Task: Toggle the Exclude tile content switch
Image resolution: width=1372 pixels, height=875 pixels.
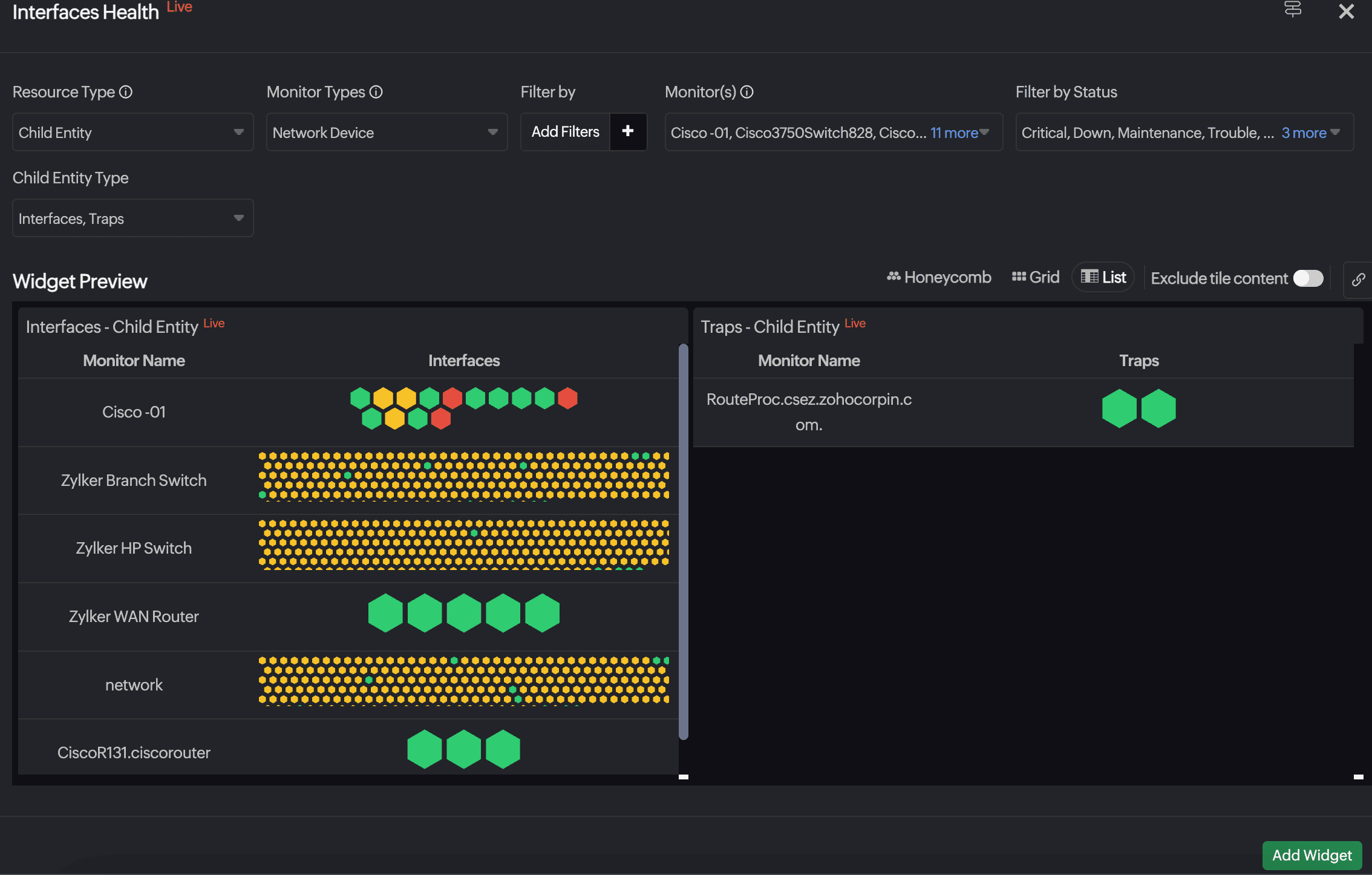Action: point(1308,278)
